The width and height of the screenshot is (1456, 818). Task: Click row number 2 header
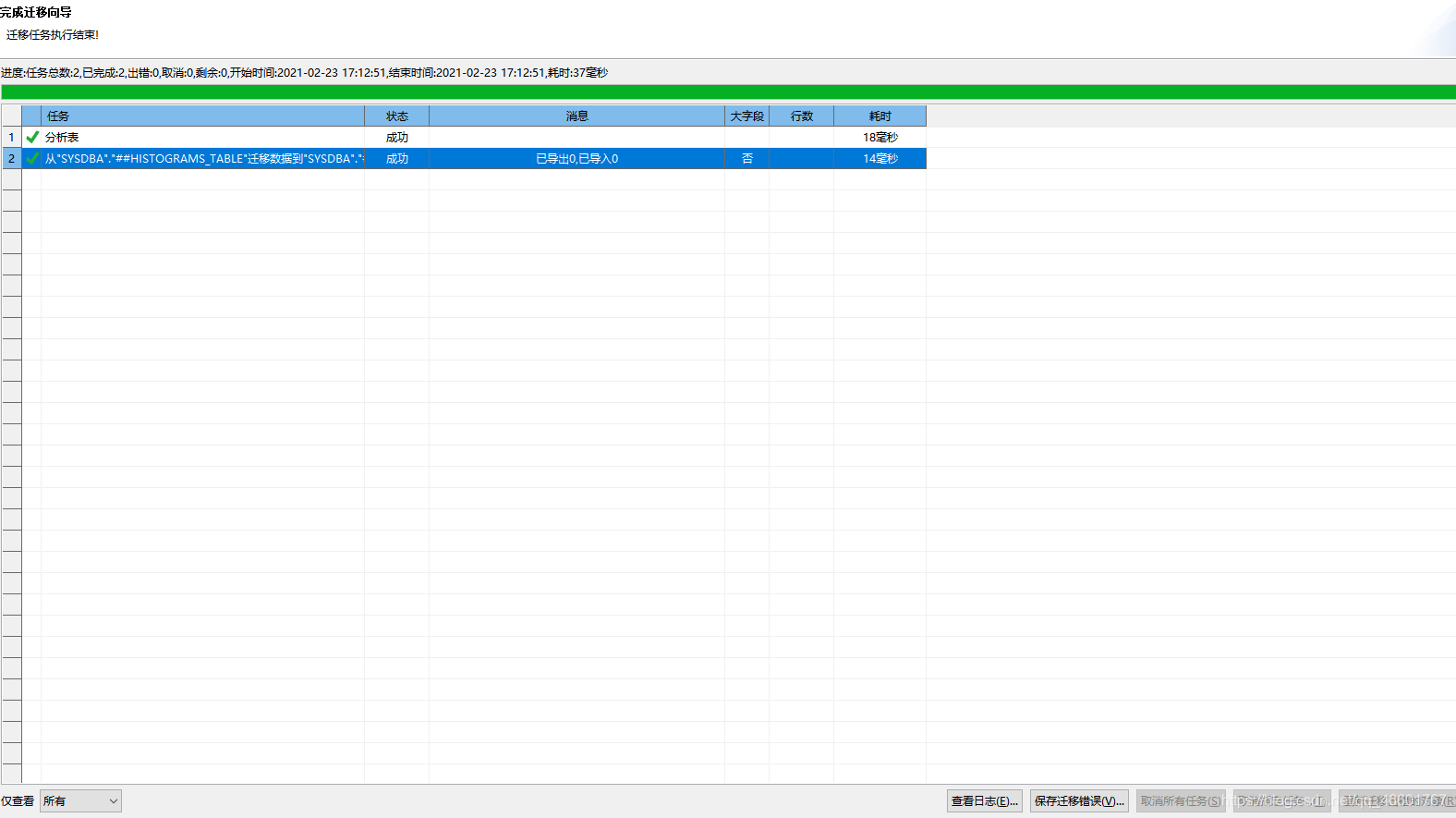tap(11, 158)
